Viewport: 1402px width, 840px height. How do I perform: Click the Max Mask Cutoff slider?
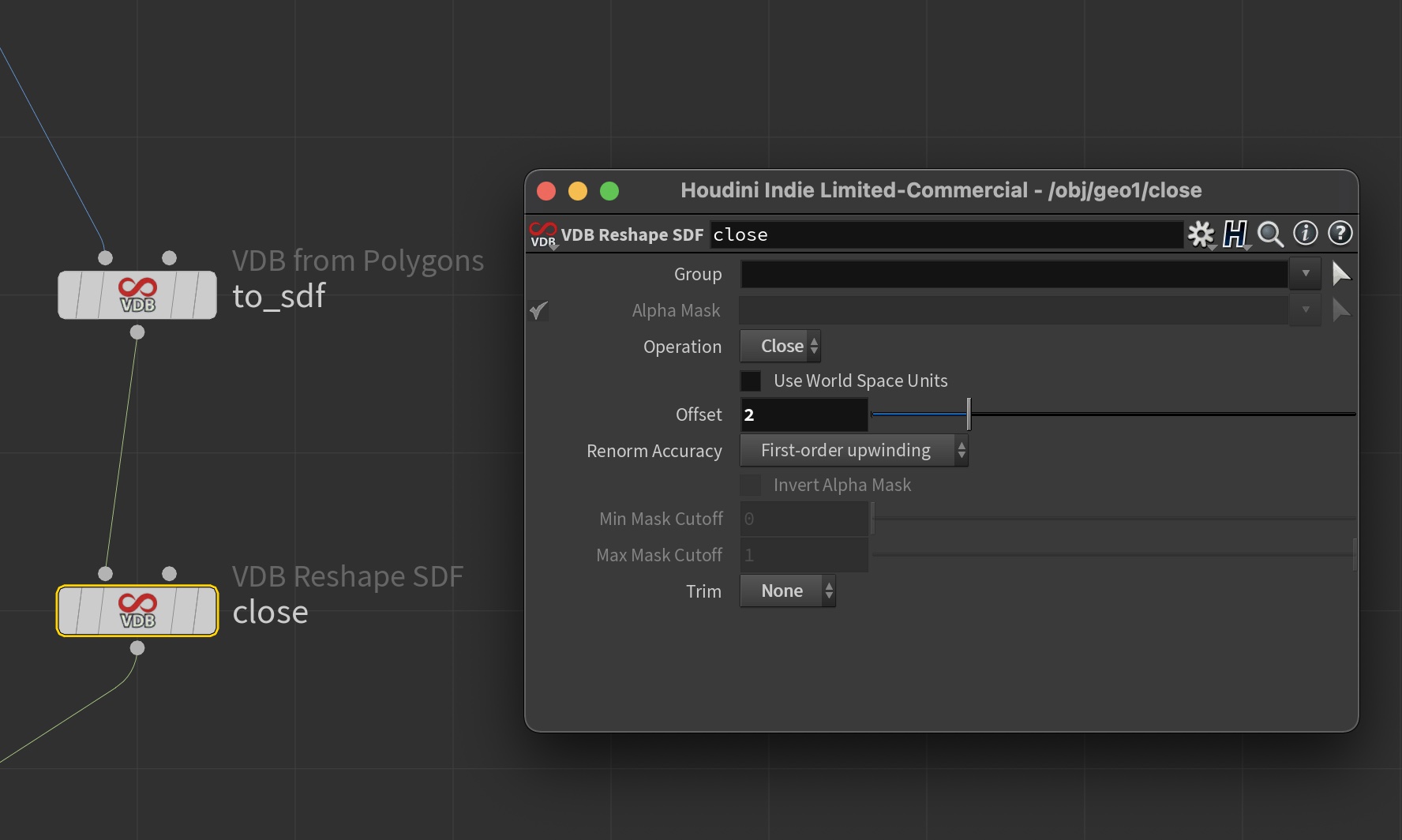click(x=1113, y=555)
